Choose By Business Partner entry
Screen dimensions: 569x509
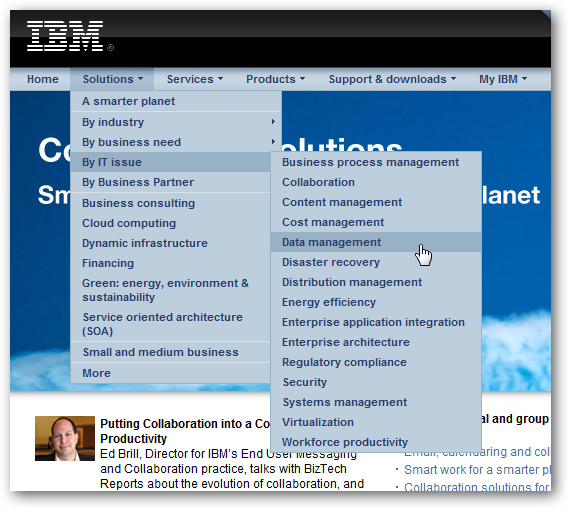pyautogui.click(x=171, y=182)
